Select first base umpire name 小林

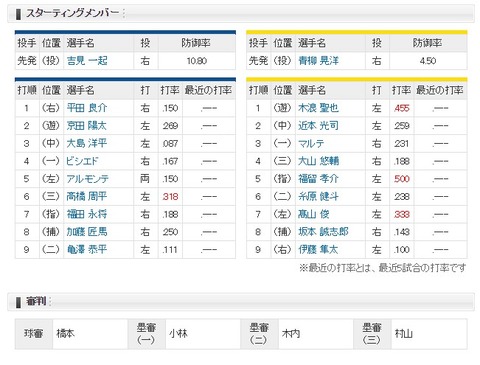pos(178,333)
